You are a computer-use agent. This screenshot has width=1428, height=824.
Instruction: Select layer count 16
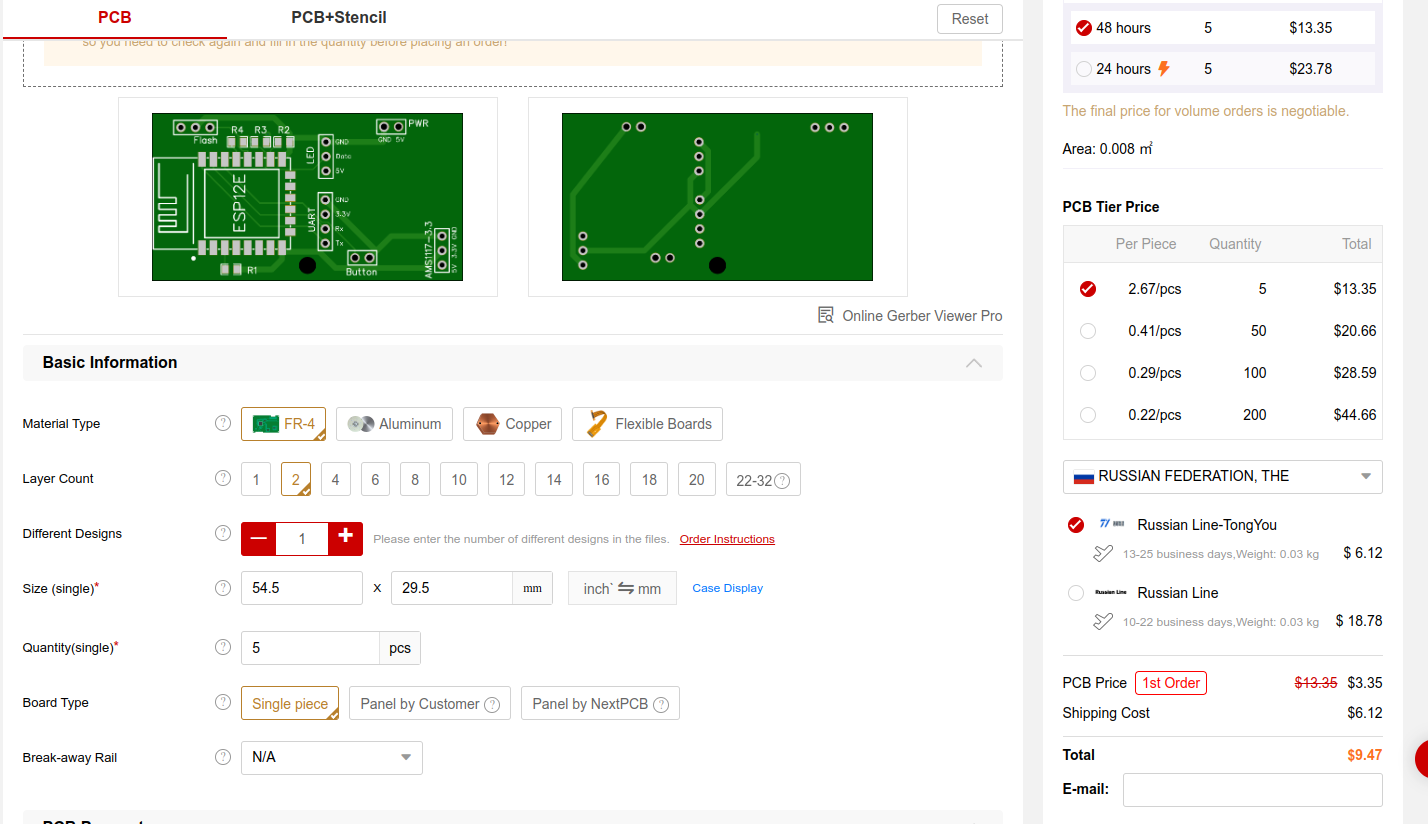(x=602, y=479)
